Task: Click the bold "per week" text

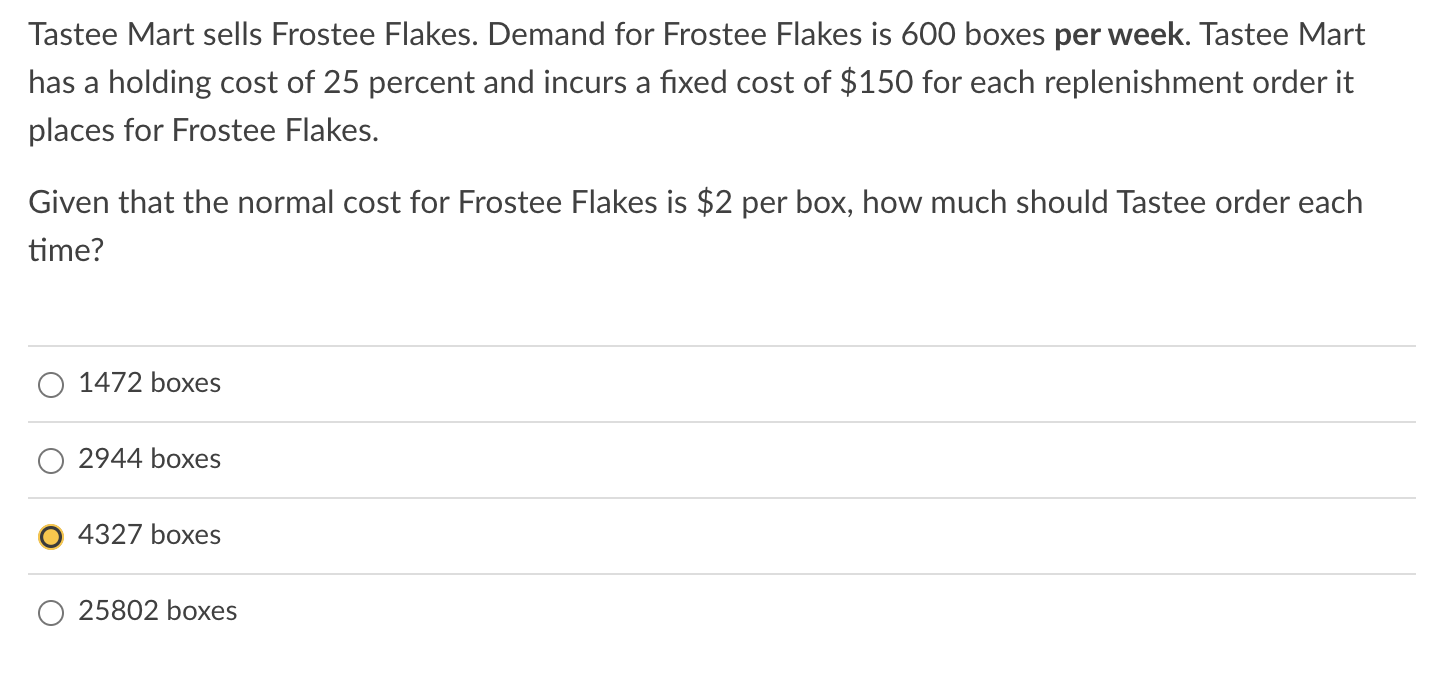Action: (x=1118, y=36)
